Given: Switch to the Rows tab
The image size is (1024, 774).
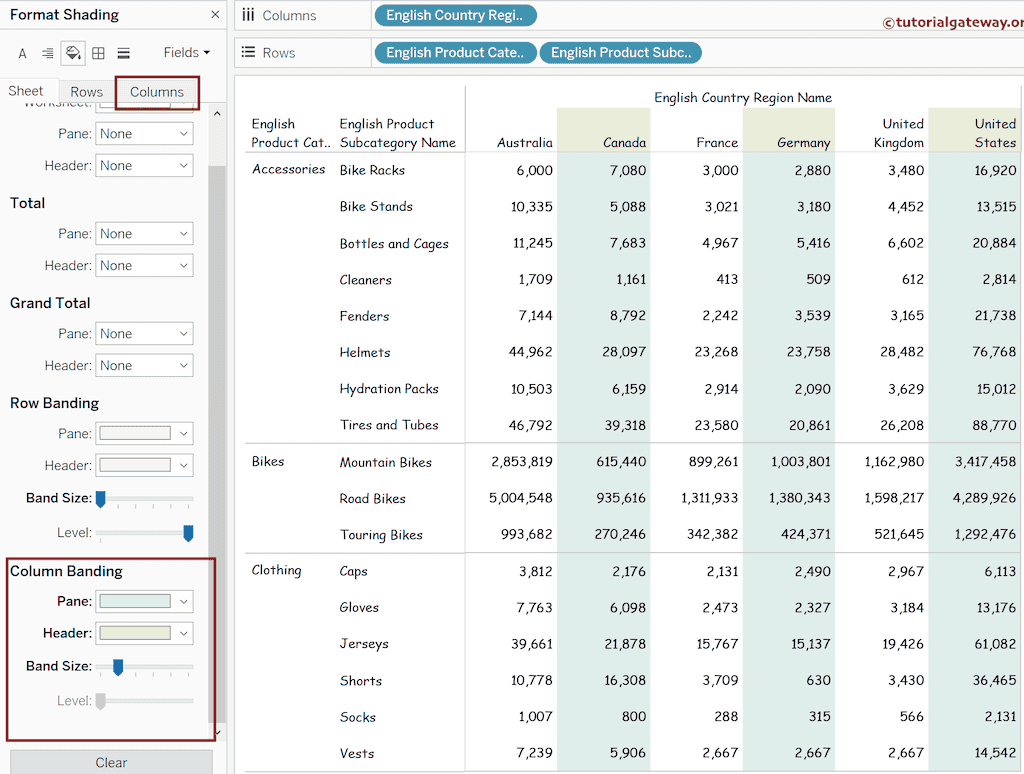Looking at the screenshot, I should (x=87, y=90).
